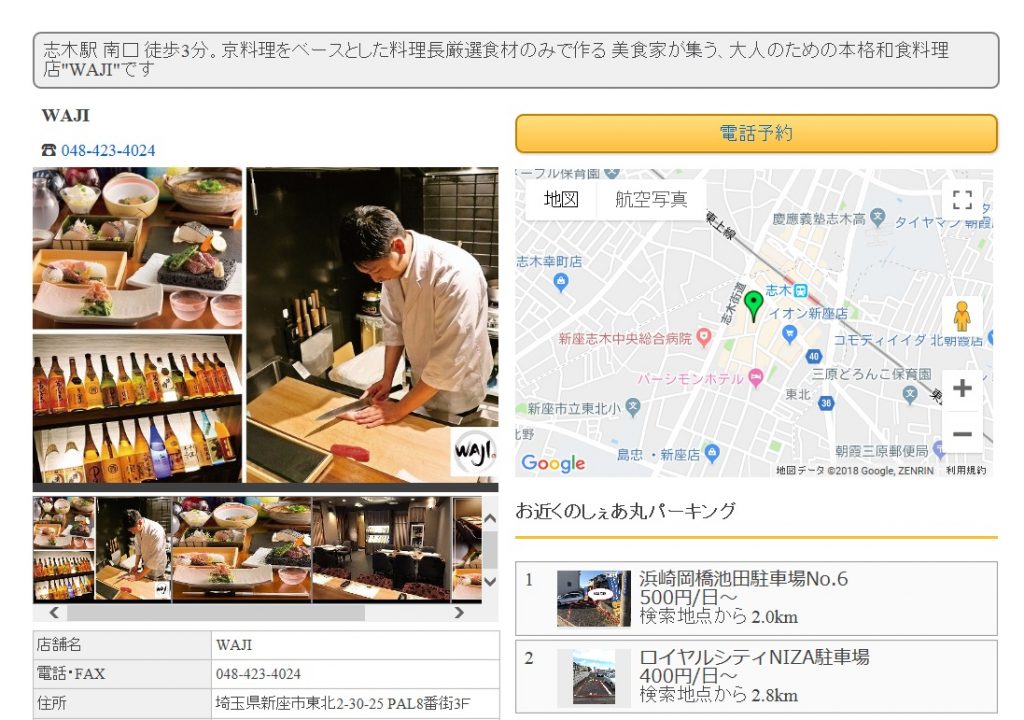
Task: Click gallery right scroll arrow
Action: point(459,612)
